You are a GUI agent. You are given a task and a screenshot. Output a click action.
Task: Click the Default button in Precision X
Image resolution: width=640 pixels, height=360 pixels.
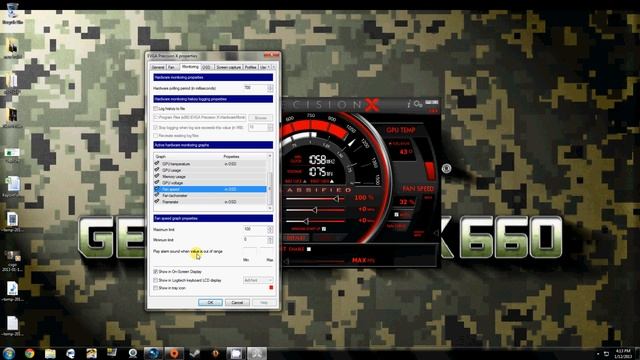(x=297, y=238)
